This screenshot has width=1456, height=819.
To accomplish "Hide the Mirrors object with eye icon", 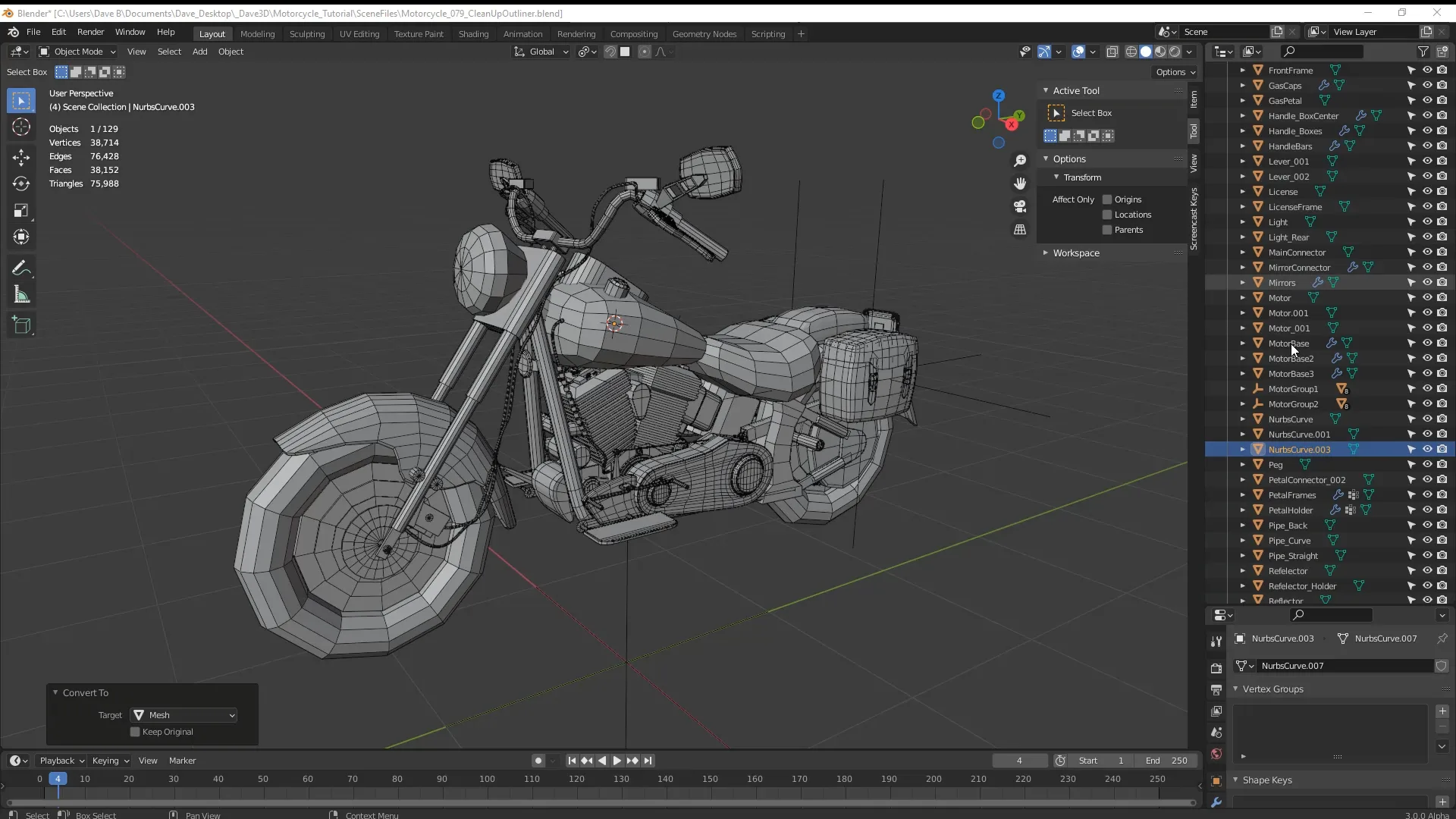I will coord(1426,282).
